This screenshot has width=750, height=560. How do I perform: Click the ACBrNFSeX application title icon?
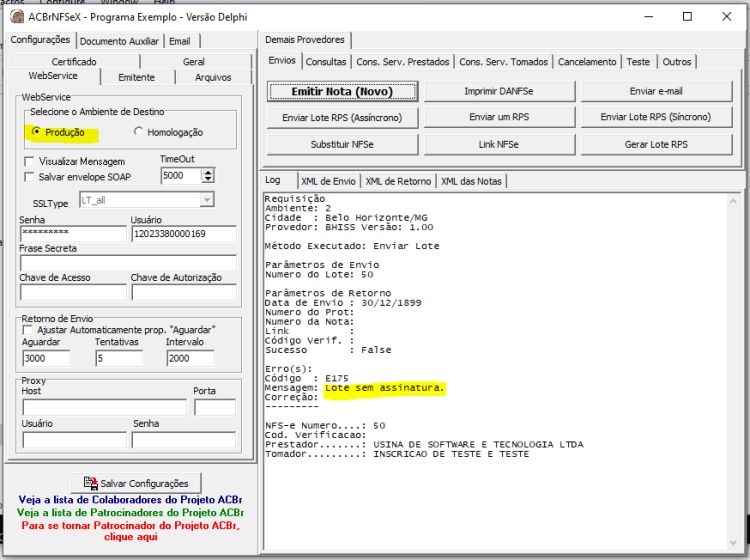click(x=17, y=17)
